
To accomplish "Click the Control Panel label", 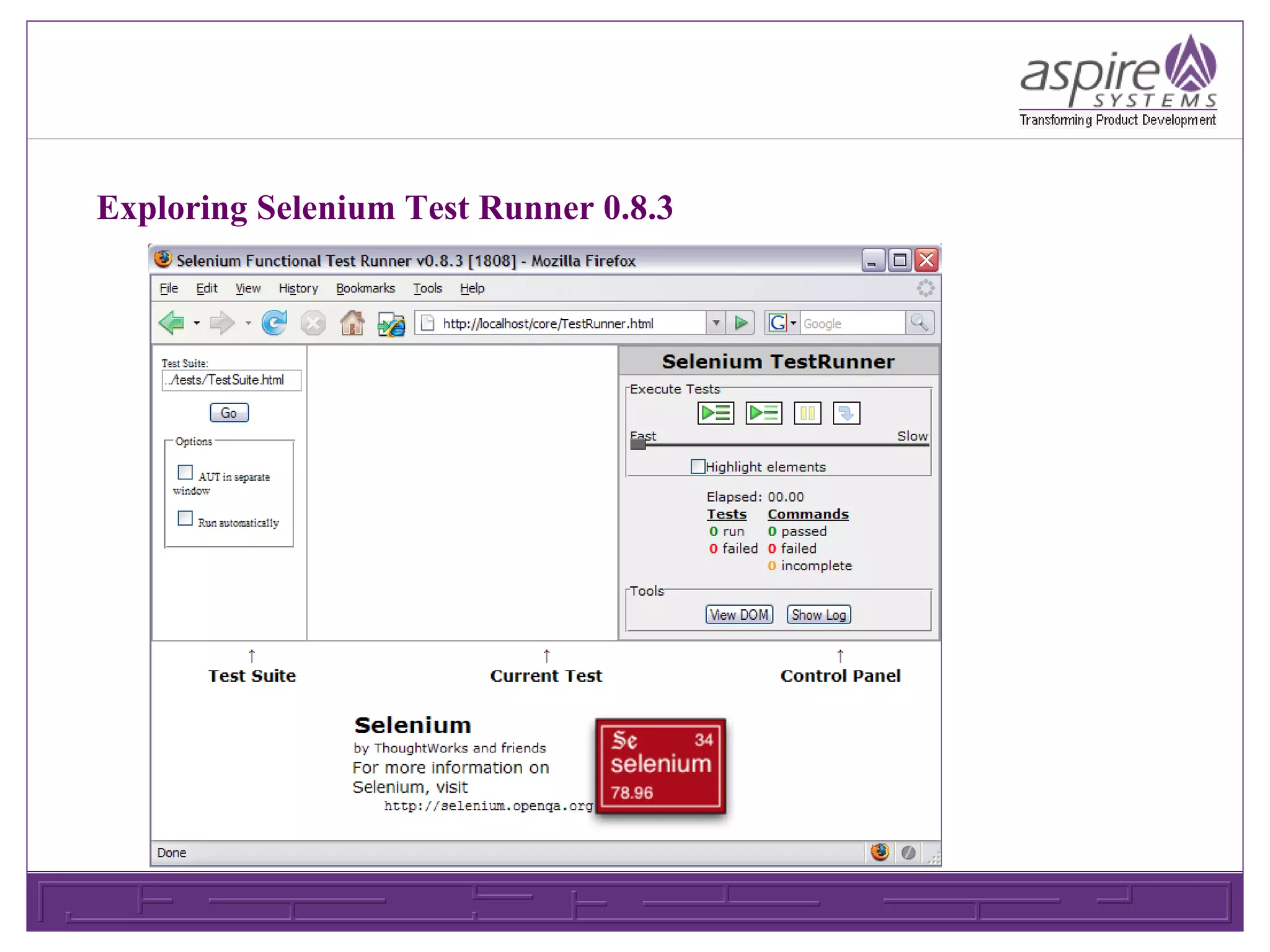I will [x=840, y=676].
